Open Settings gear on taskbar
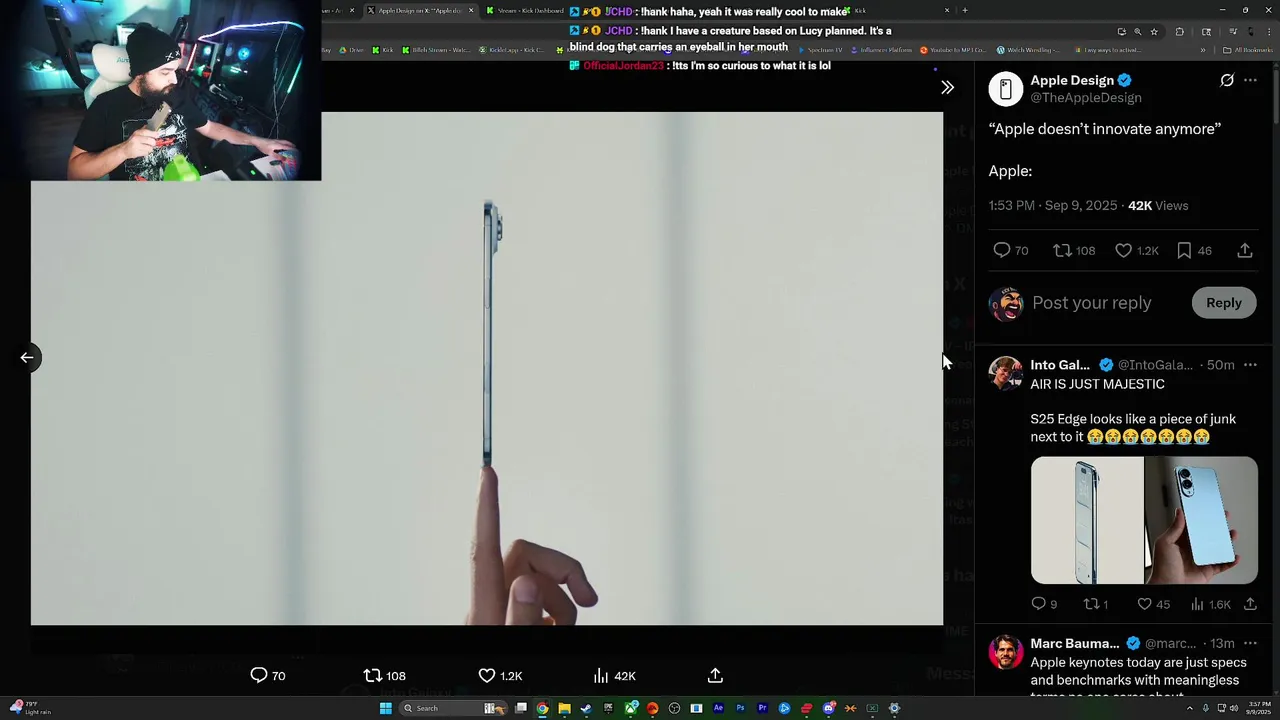The height and width of the screenshot is (720, 1280). pos(894,708)
